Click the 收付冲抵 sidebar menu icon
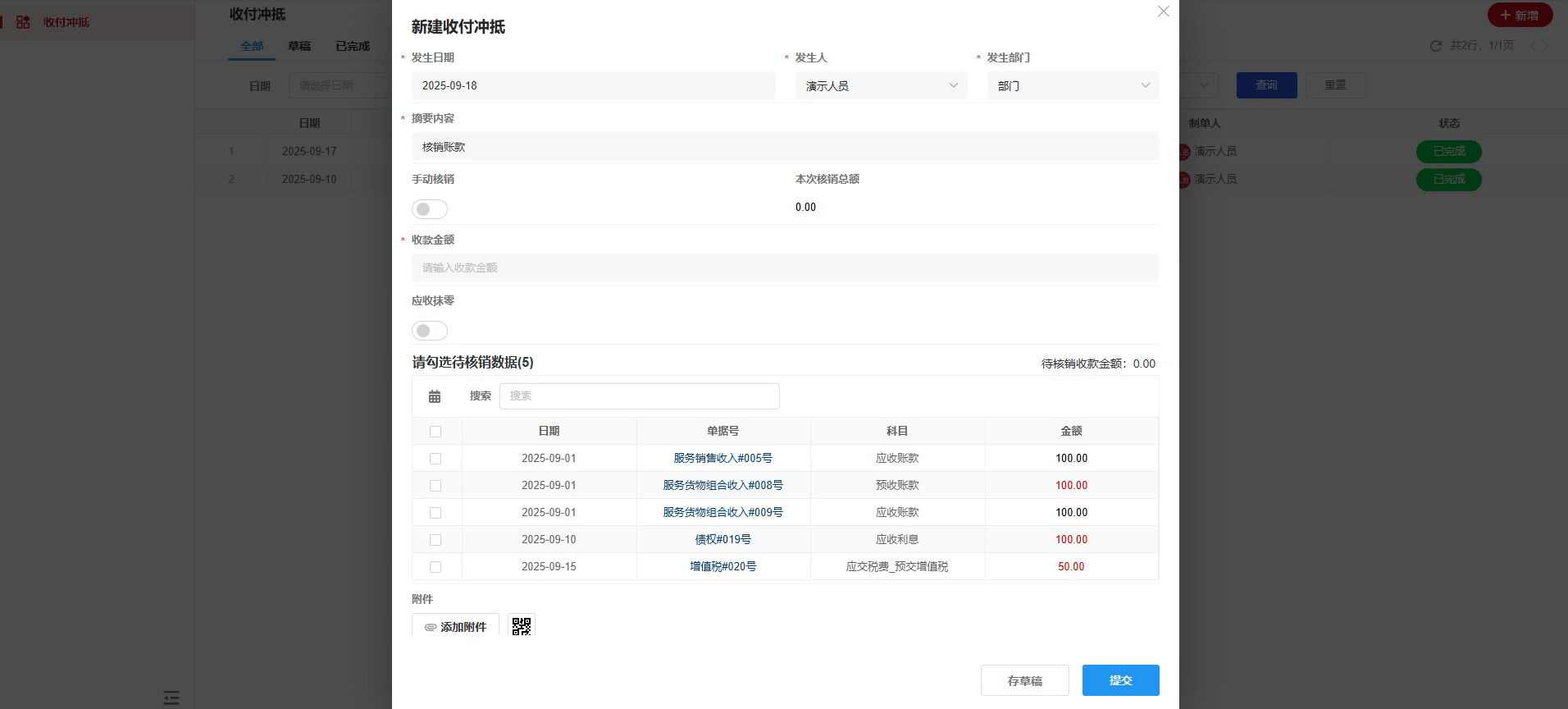The height and width of the screenshot is (709, 1568). [x=23, y=22]
